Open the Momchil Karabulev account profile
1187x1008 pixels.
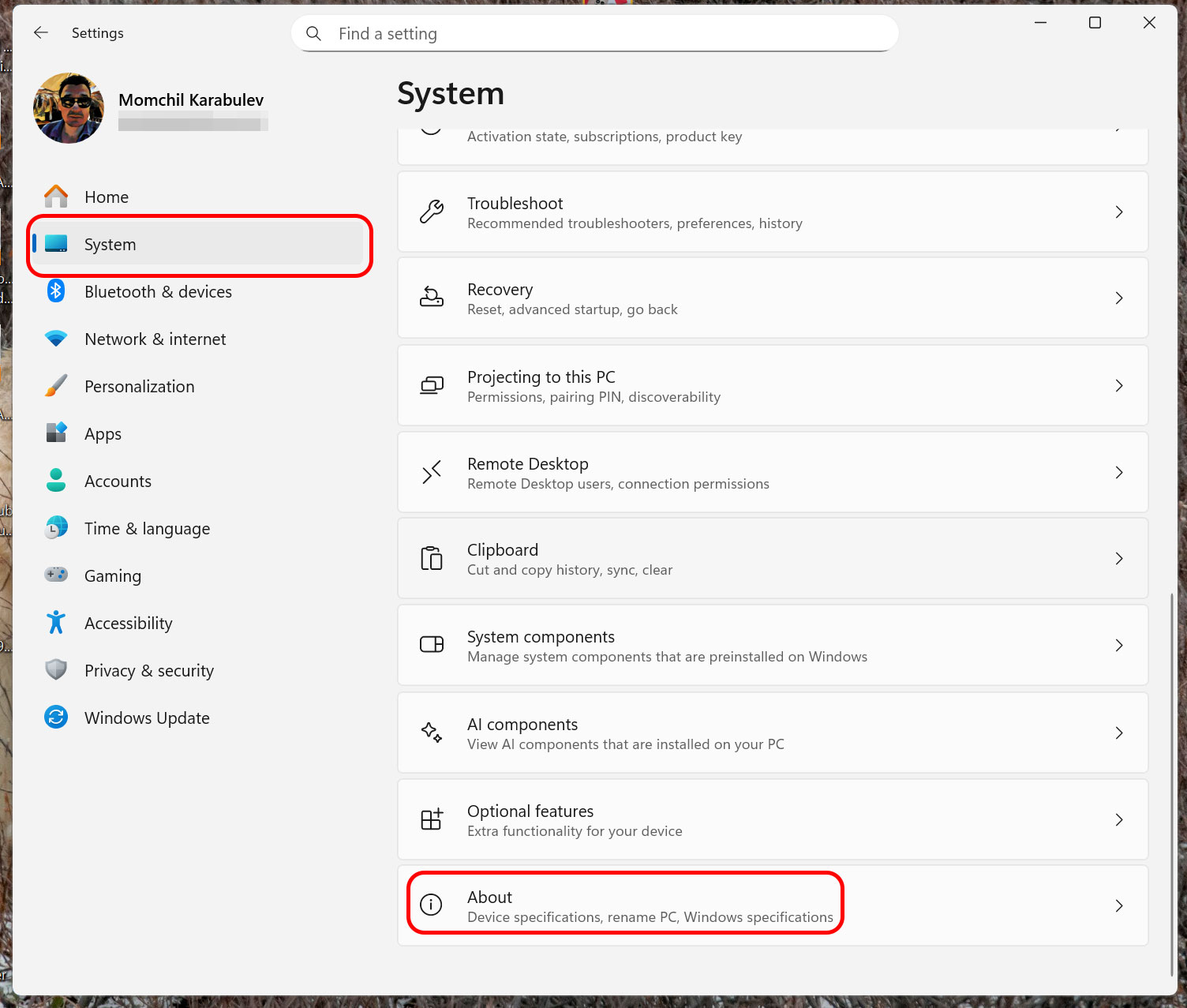(x=150, y=108)
